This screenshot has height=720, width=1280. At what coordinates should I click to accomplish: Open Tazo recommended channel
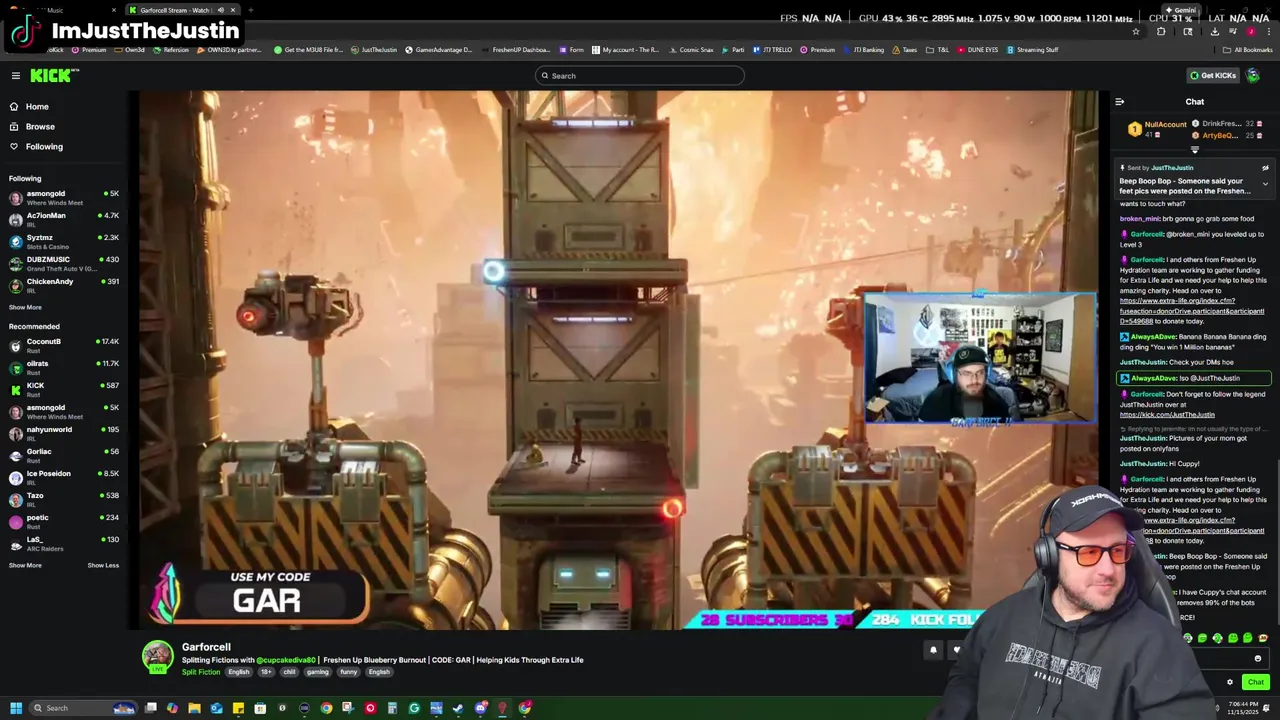tap(64, 499)
